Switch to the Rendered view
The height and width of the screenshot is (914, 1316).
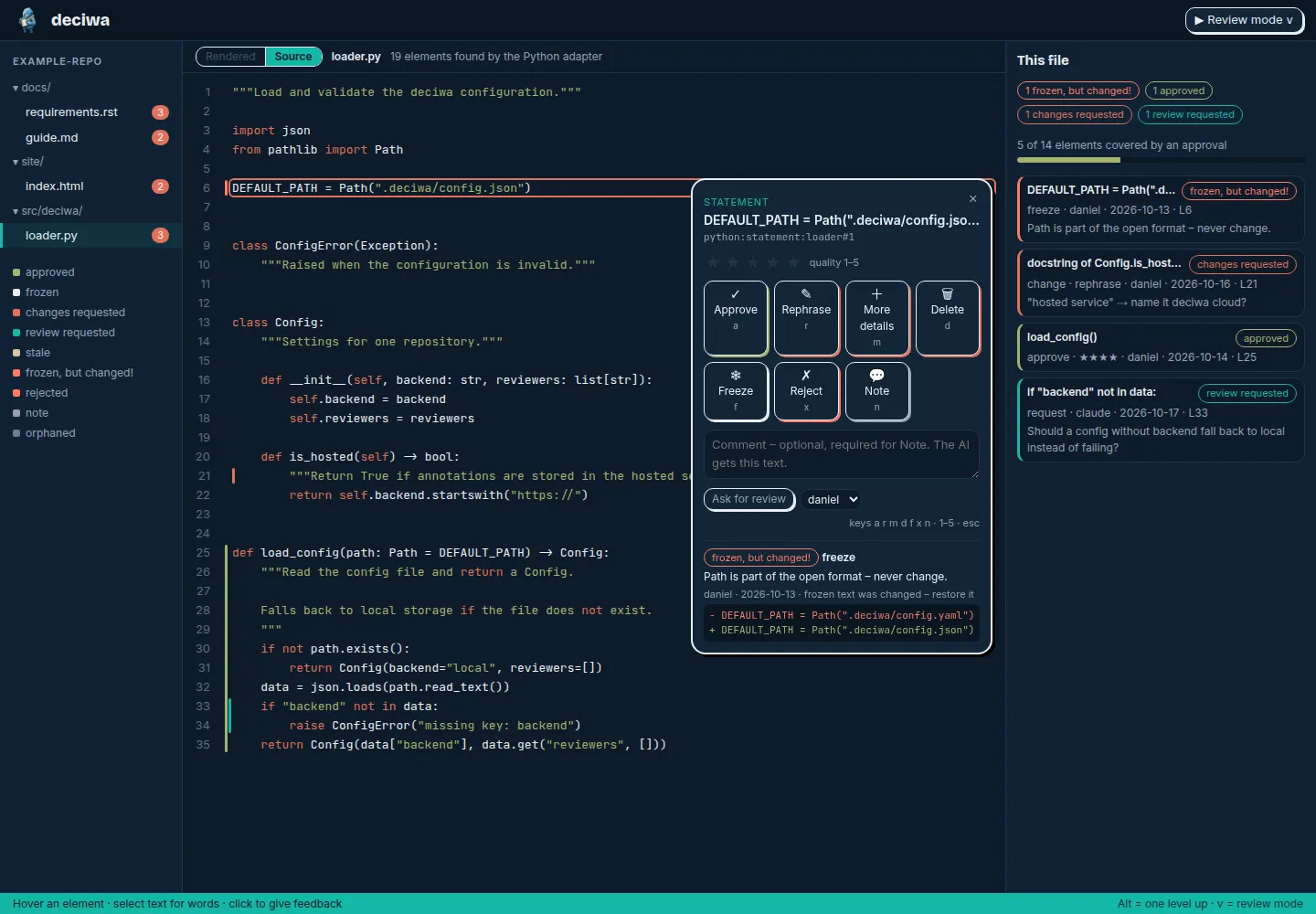coord(230,57)
